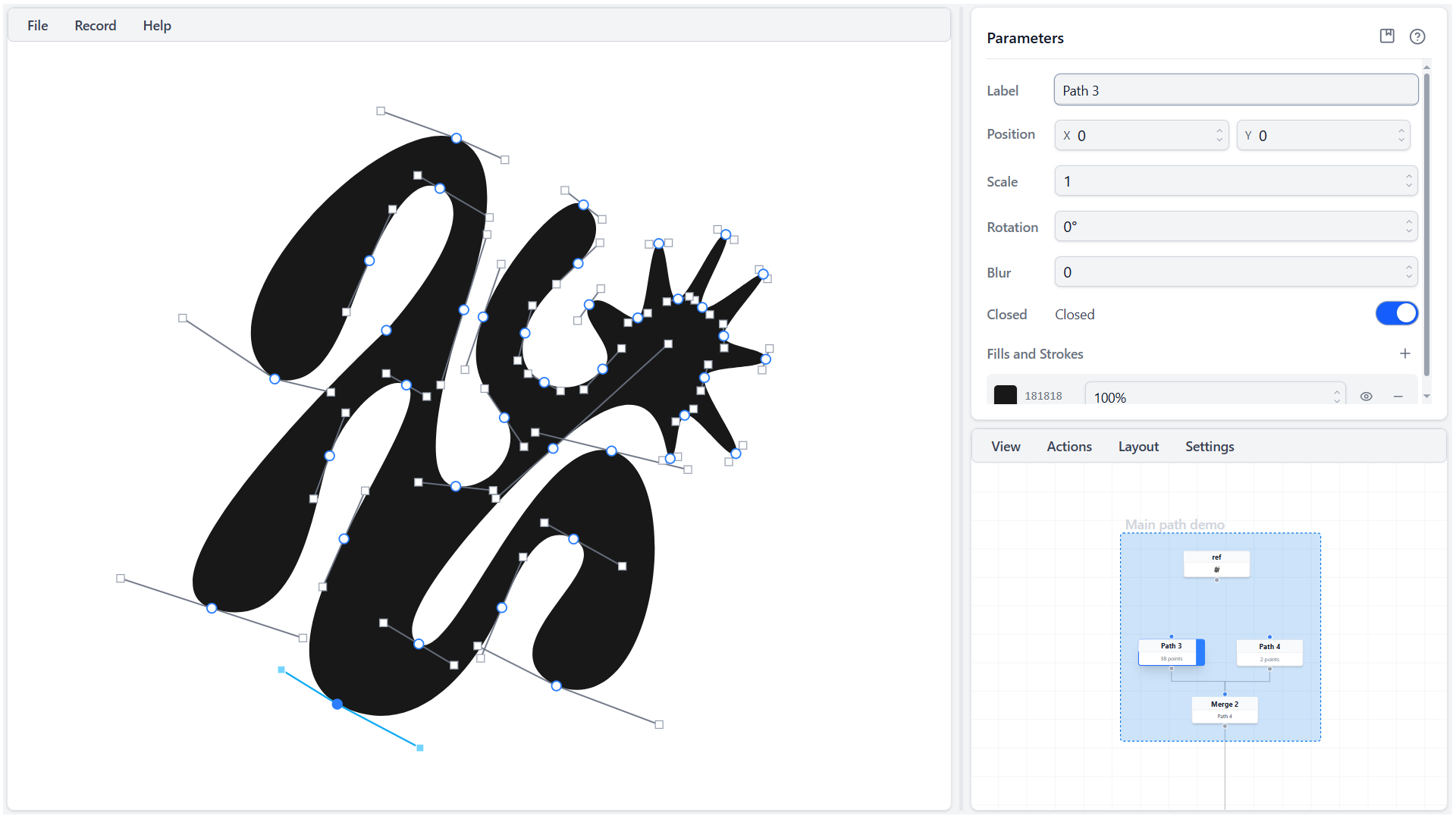
Task: Switch to the Settings tab
Action: (1209, 446)
